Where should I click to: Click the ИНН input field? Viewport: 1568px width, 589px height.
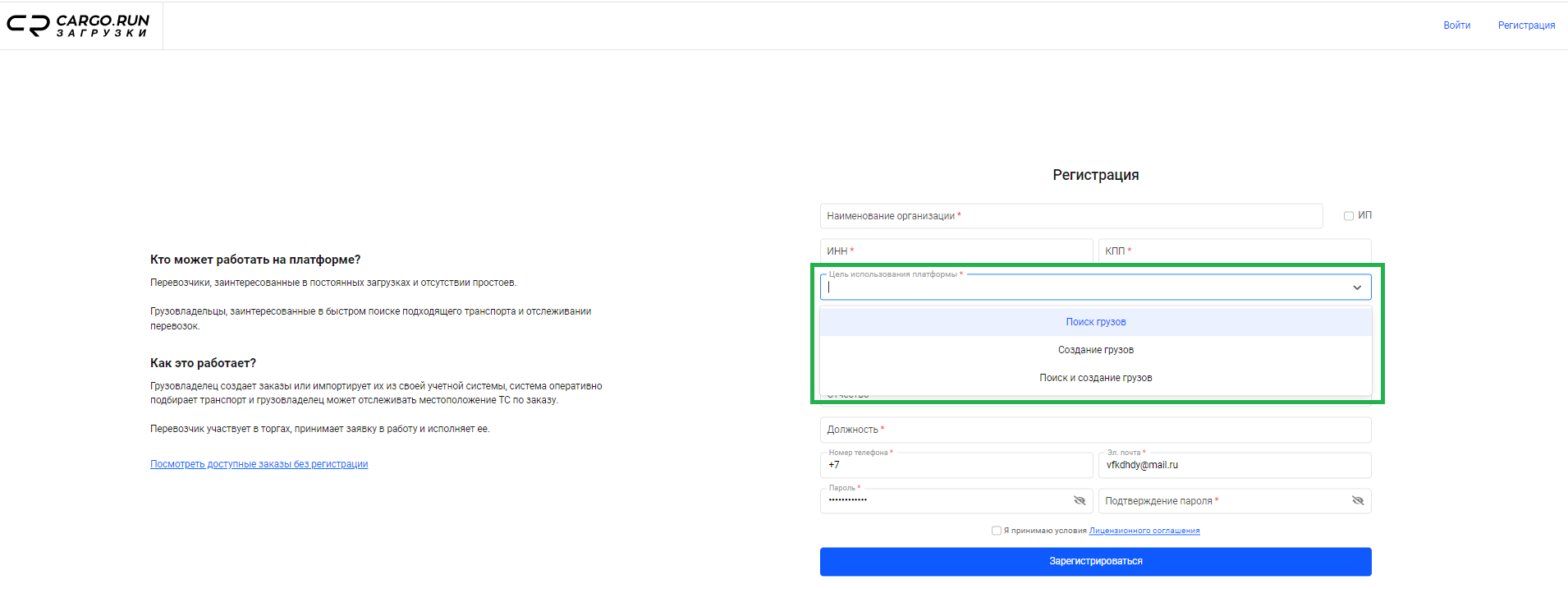[x=956, y=251]
